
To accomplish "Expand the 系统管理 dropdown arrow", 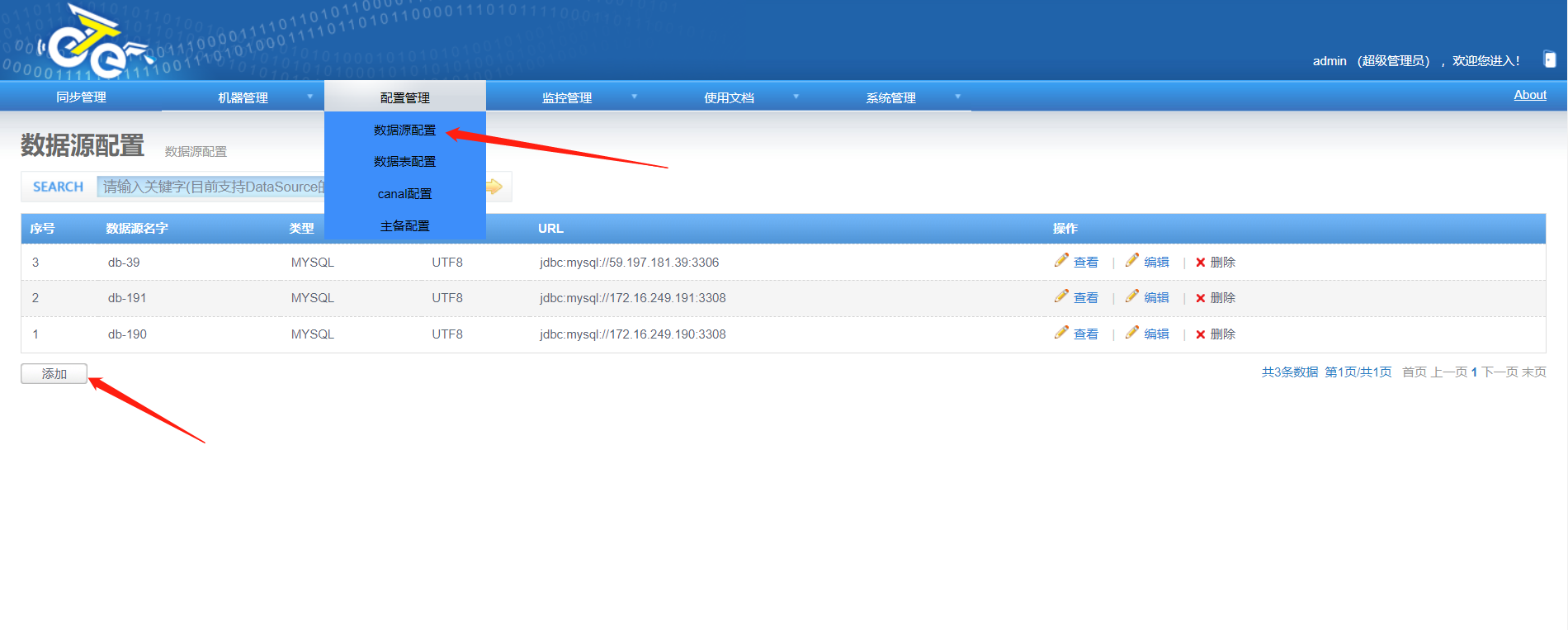I will click(958, 97).
